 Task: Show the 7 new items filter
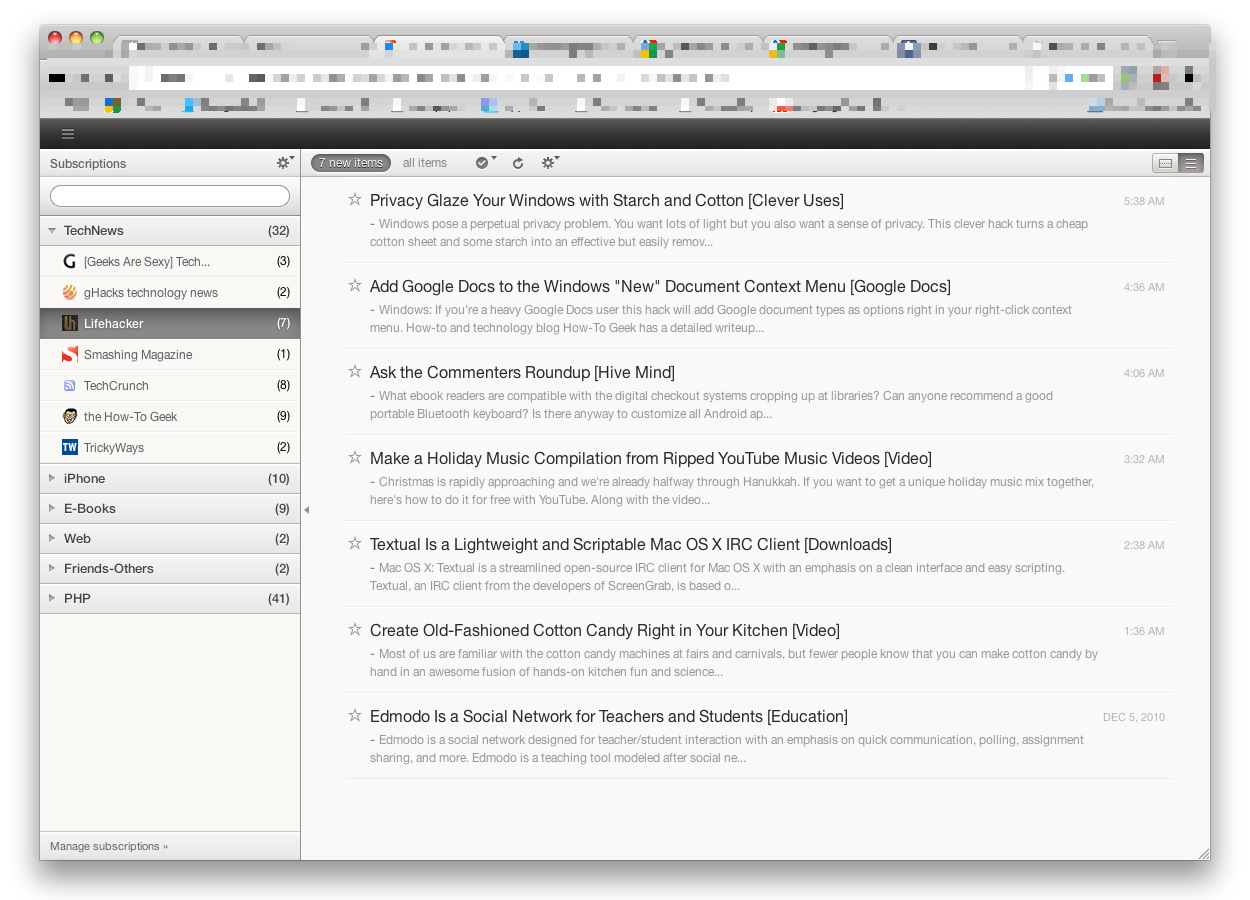click(x=351, y=163)
